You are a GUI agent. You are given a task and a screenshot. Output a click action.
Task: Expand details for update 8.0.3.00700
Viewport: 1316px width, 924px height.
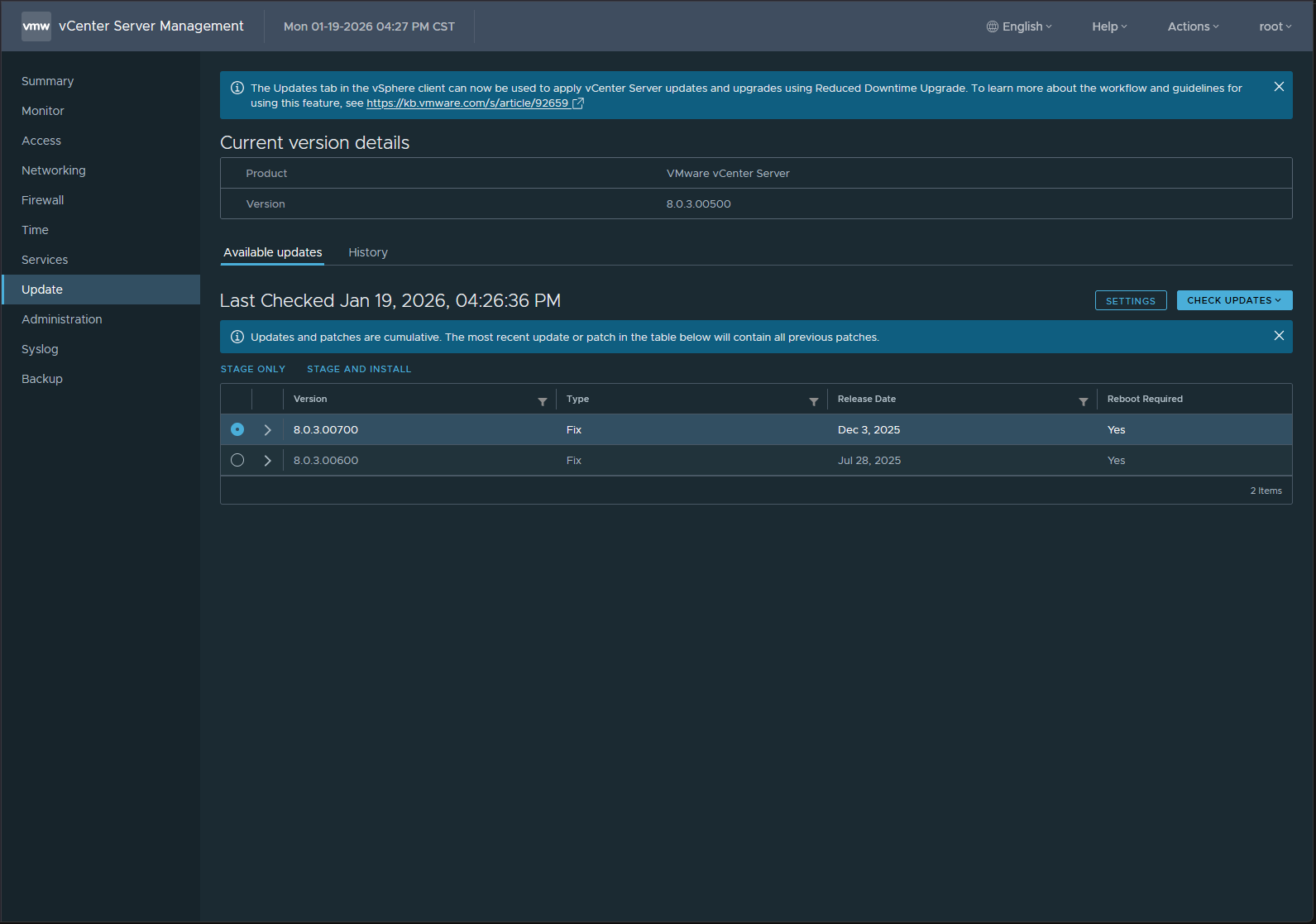pos(267,430)
